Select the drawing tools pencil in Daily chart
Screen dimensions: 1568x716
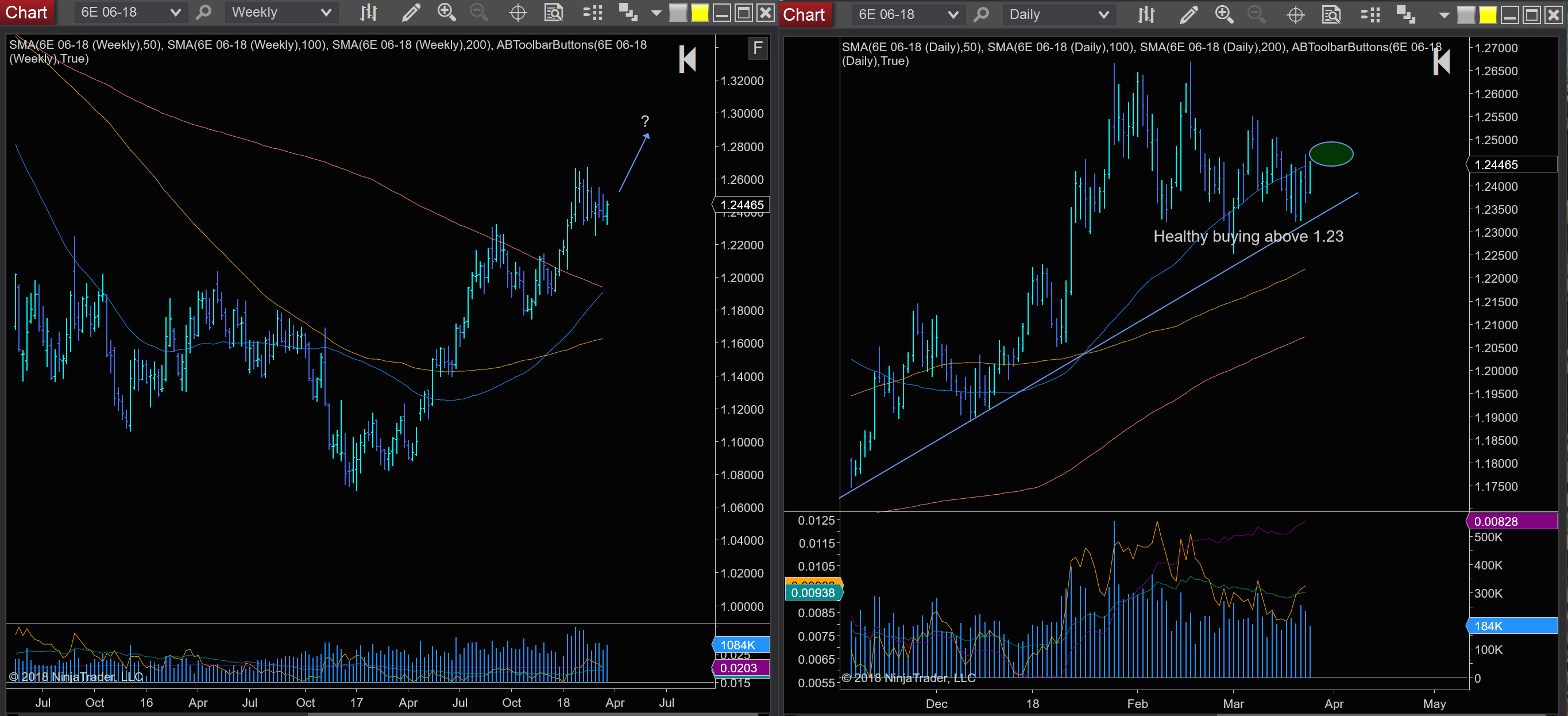(x=1188, y=14)
